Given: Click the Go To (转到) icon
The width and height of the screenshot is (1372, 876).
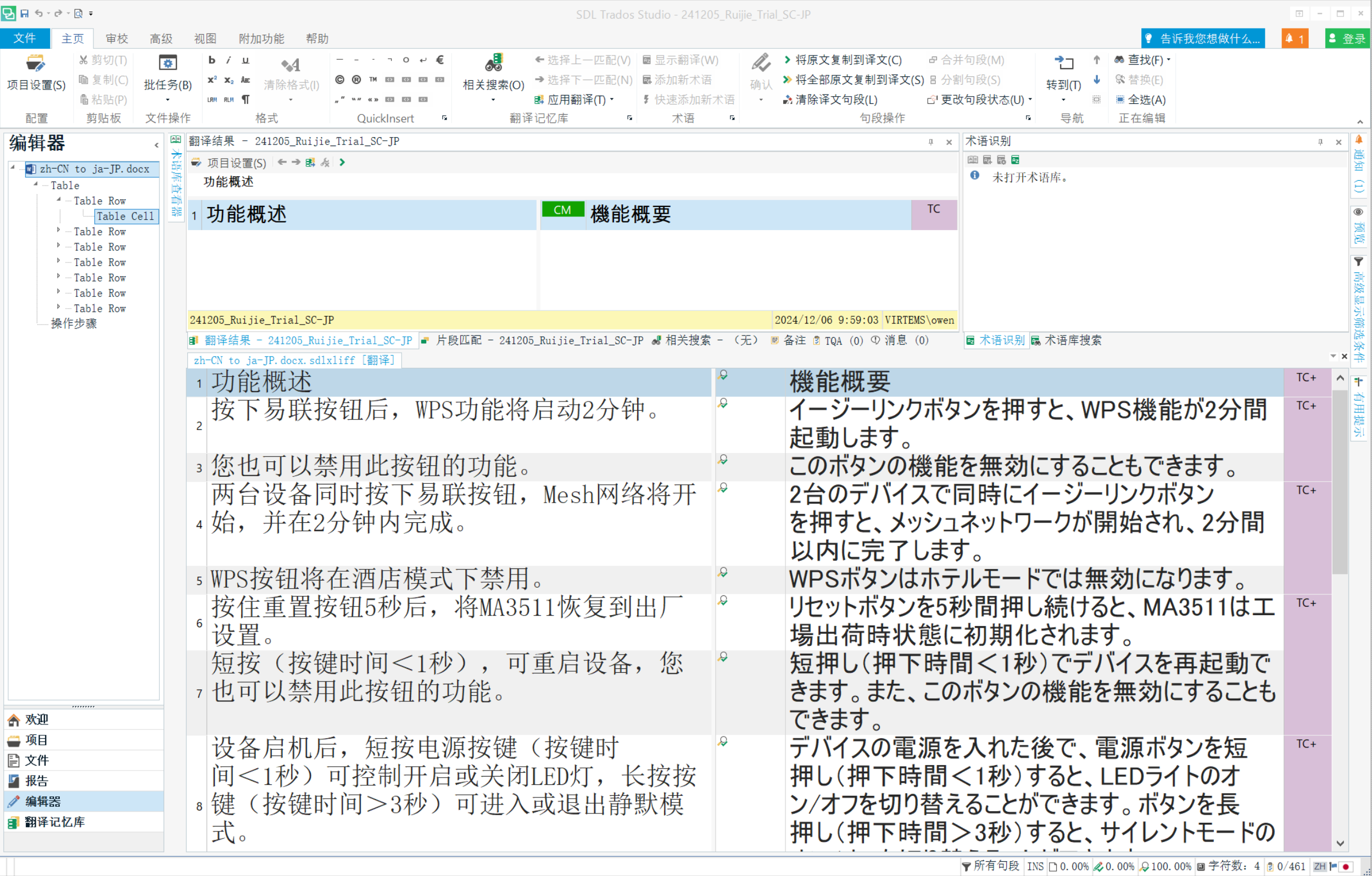Looking at the screenshot, I should coord(1063,63).
